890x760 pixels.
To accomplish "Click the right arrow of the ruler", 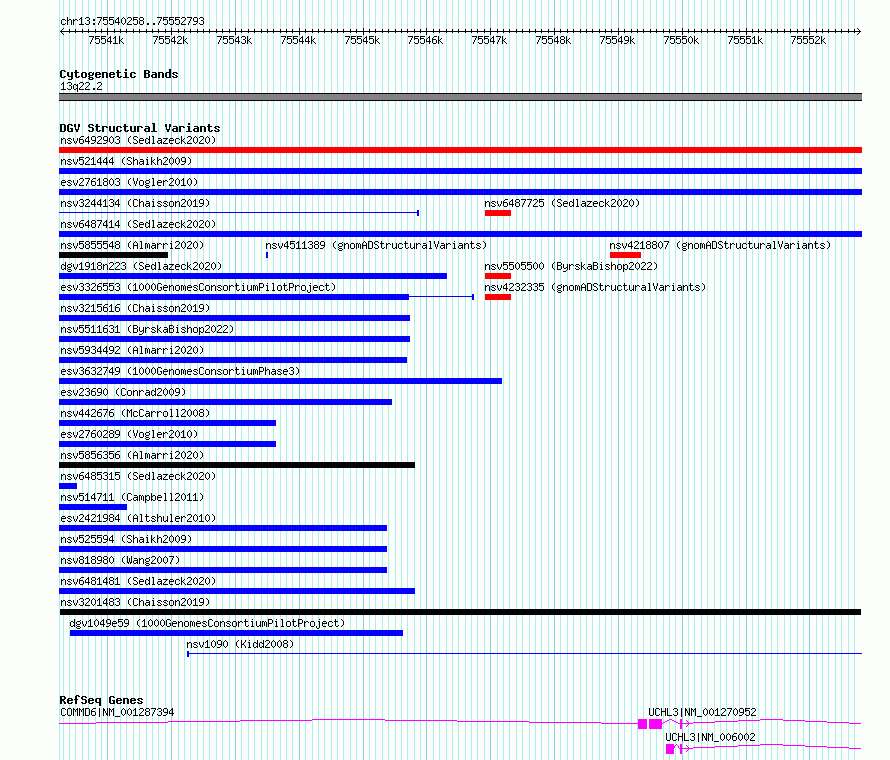I will click(859, 32).
